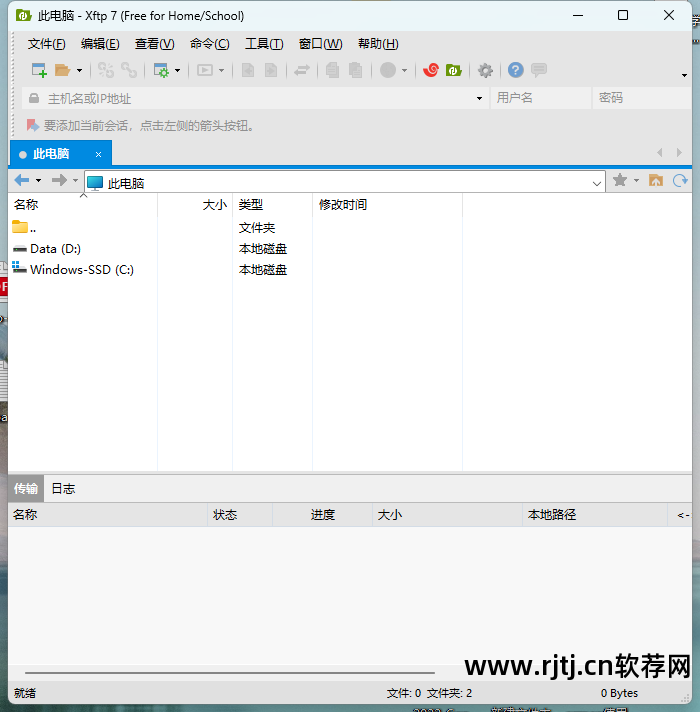
Task: Open the 工具(T) menu
Action: 264,44
